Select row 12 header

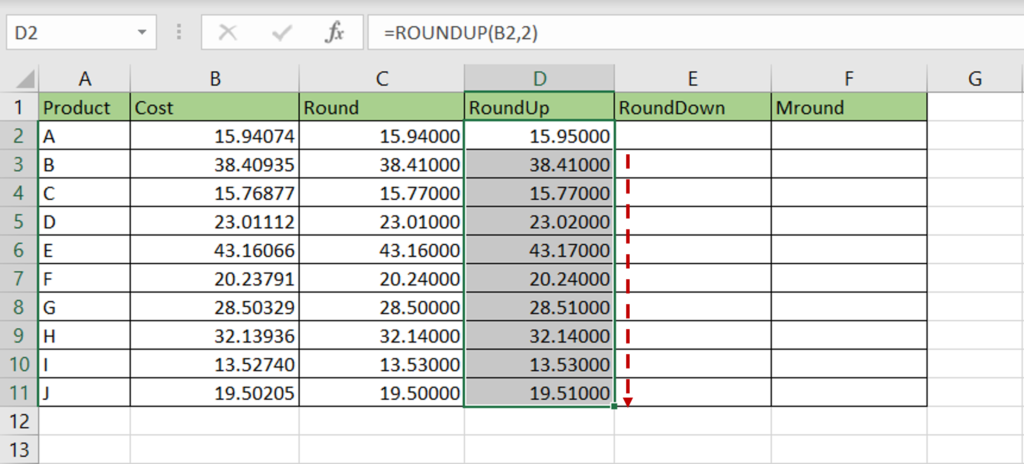click(19, 422)
